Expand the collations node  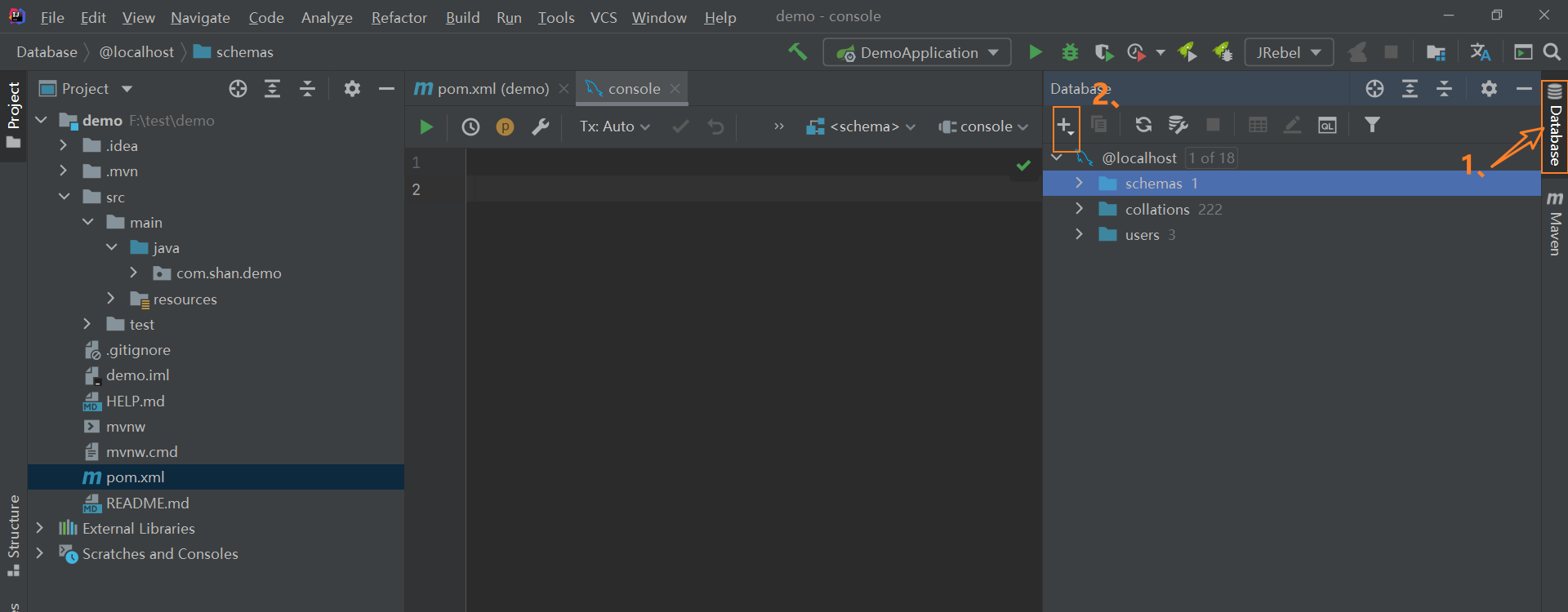coord(1079,209)
